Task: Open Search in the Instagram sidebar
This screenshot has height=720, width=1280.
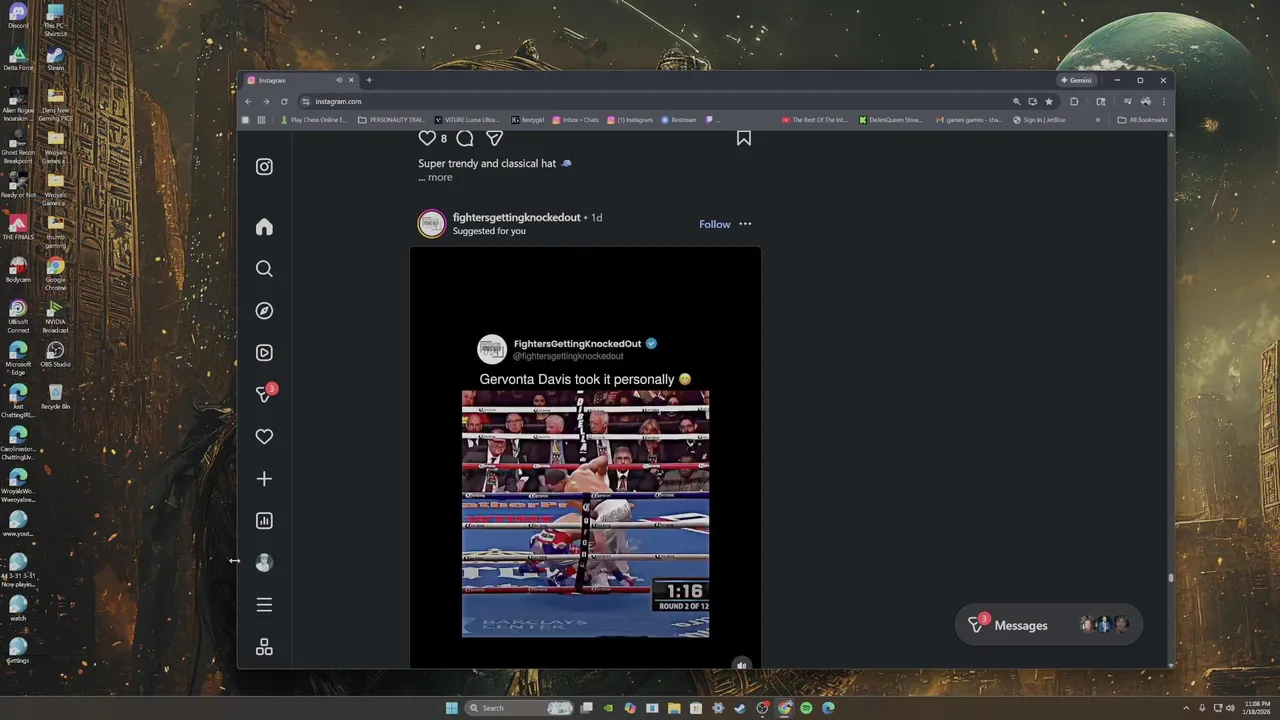Action: (x=264, y=269)
